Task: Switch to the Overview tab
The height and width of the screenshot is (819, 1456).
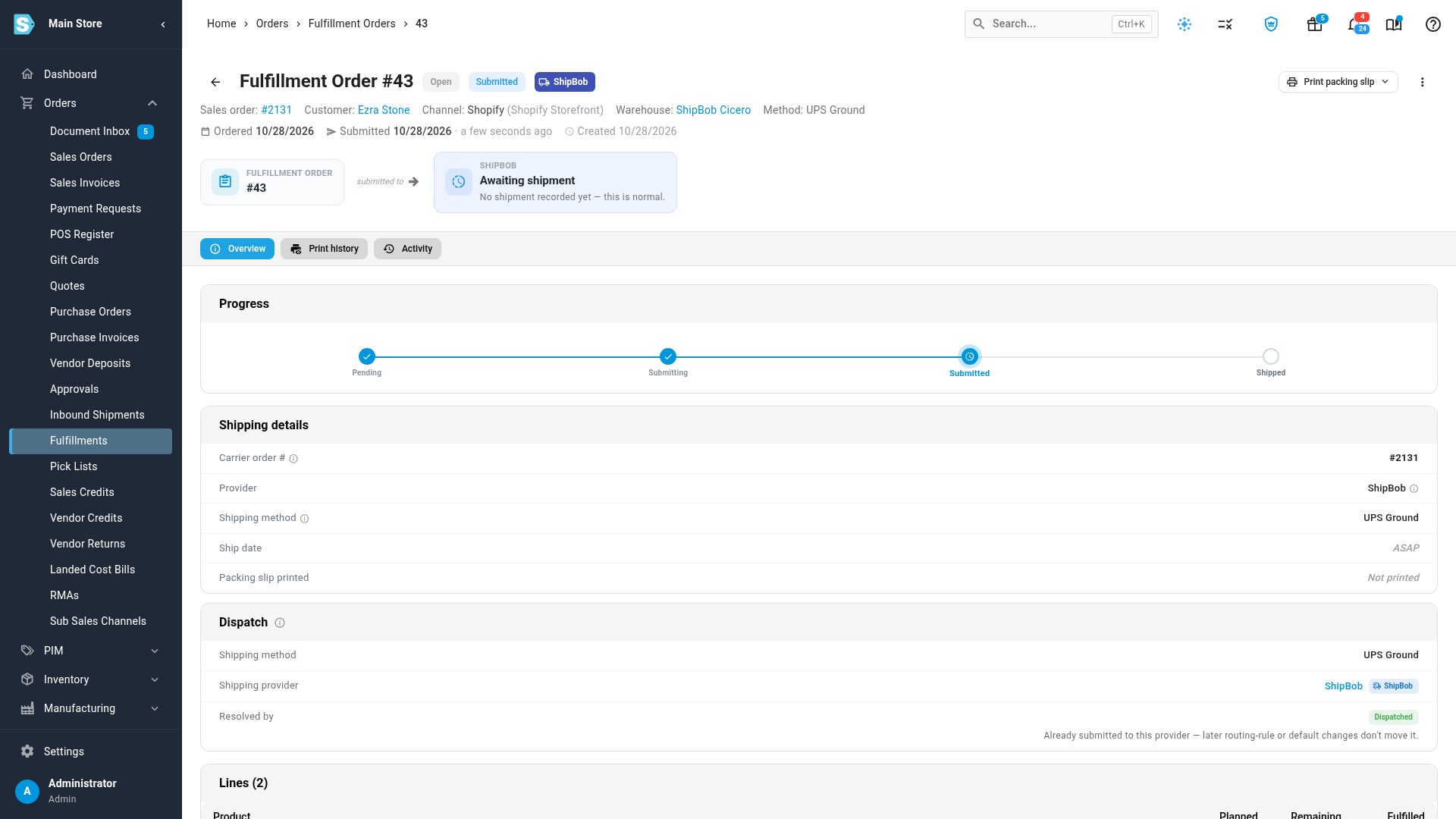Action: [237, 249]
